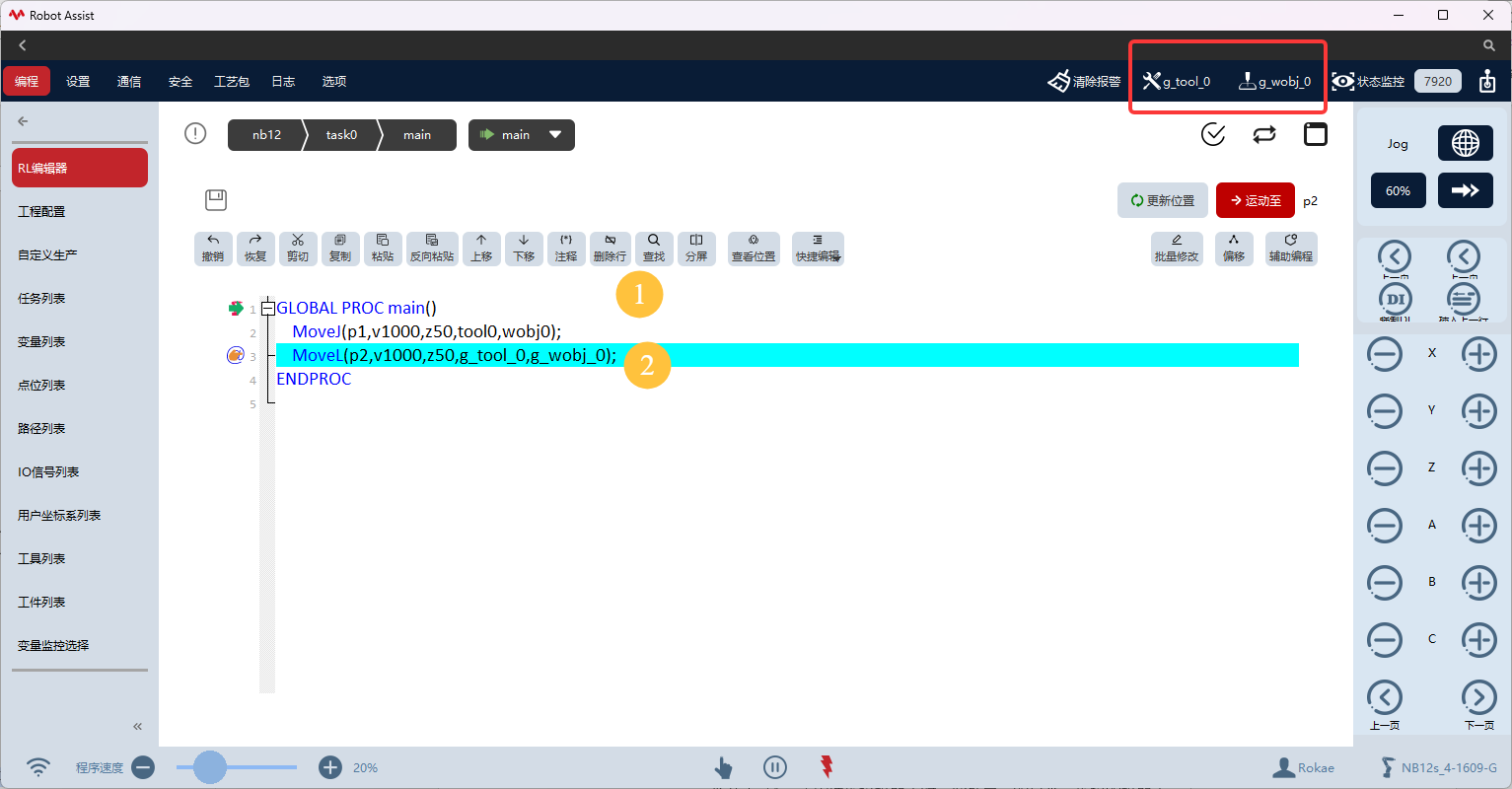Collapse the GLOBAL PROC main code block
Viewport: 1512px width, 789px height.
pos(268,309)
